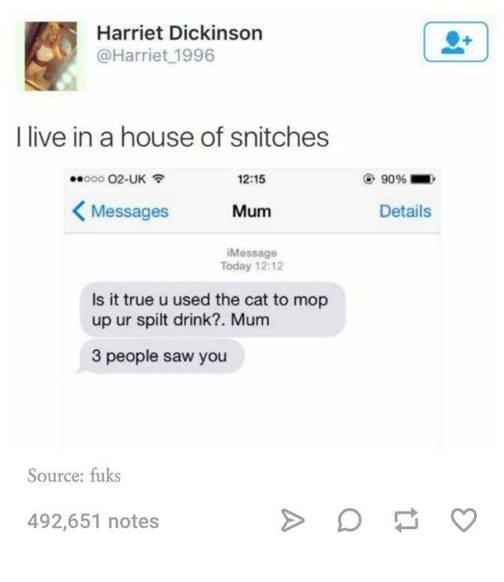Screen dimensions: 504x582
Task: Tap the rotation lock status icon
Action: 369,180
